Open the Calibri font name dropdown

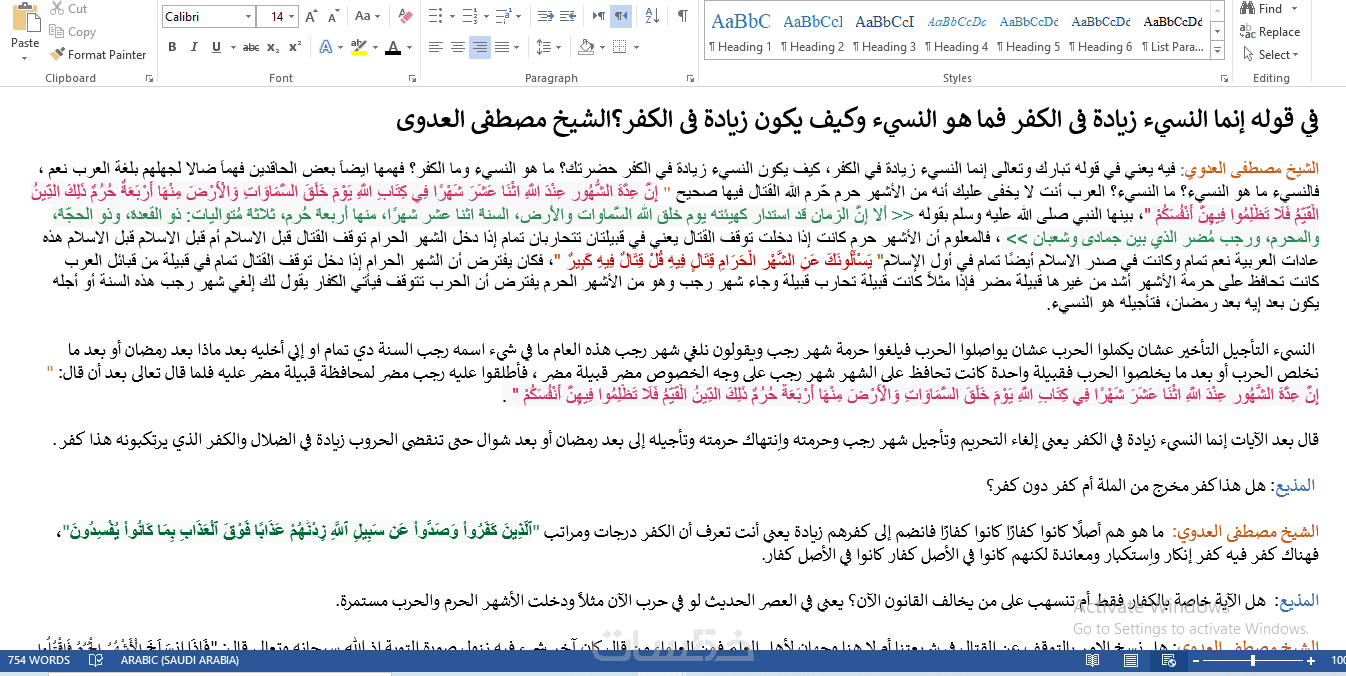point(248,17)
